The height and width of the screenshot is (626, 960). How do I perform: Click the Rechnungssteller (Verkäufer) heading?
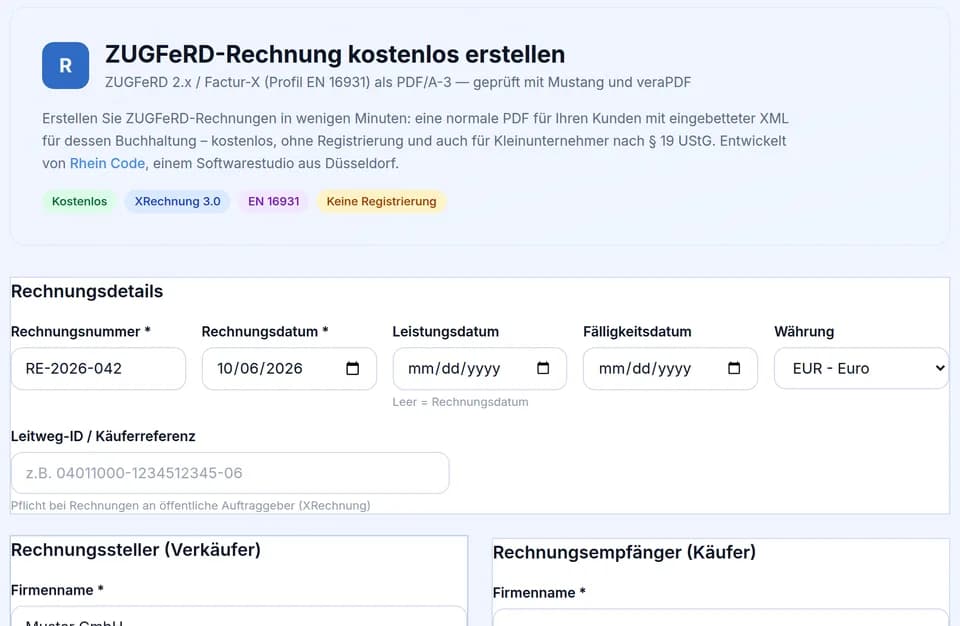(136, 549)
